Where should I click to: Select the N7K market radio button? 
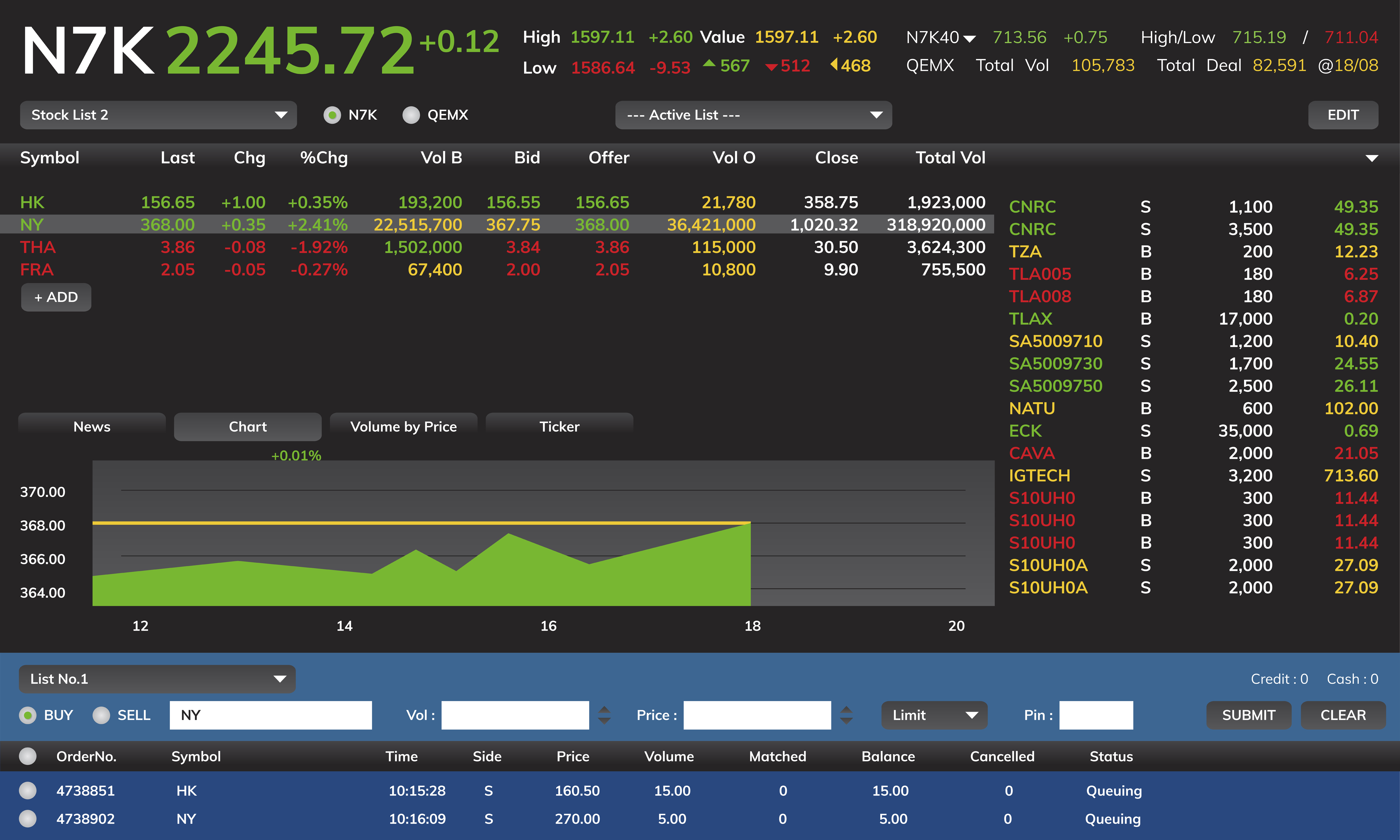332,115
